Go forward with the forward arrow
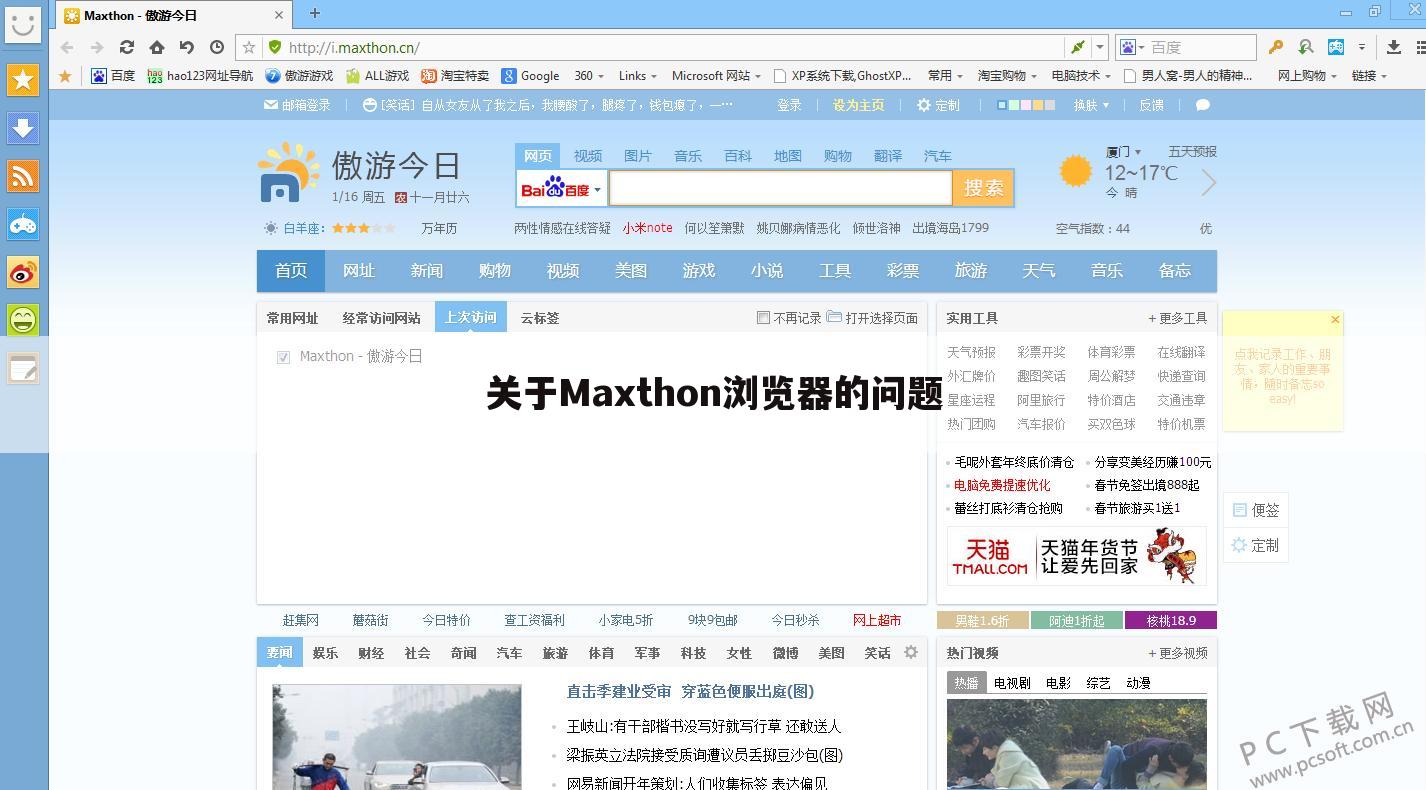 [97, 47]
